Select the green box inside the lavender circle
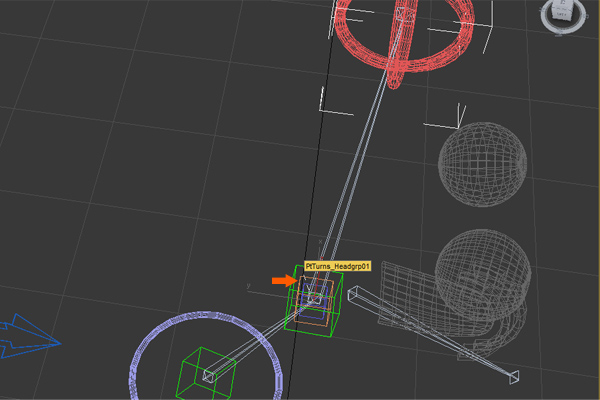This screenshot has height=400, width=600. click(205, 374)
